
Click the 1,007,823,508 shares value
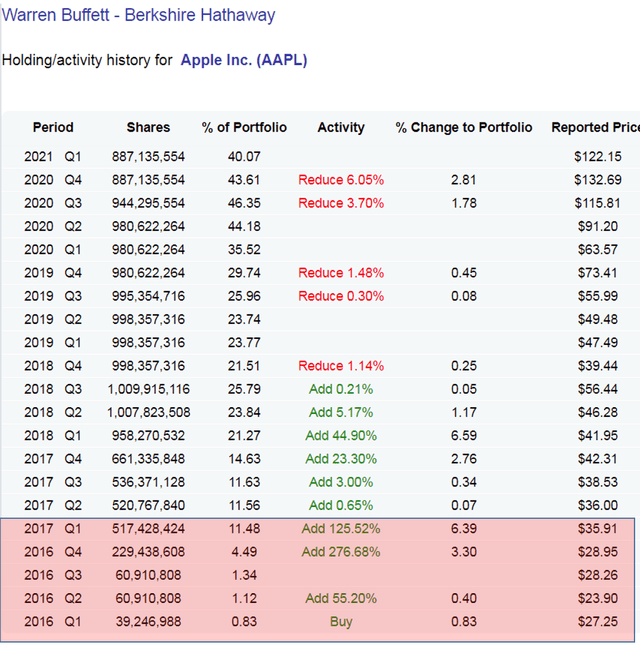148,412
